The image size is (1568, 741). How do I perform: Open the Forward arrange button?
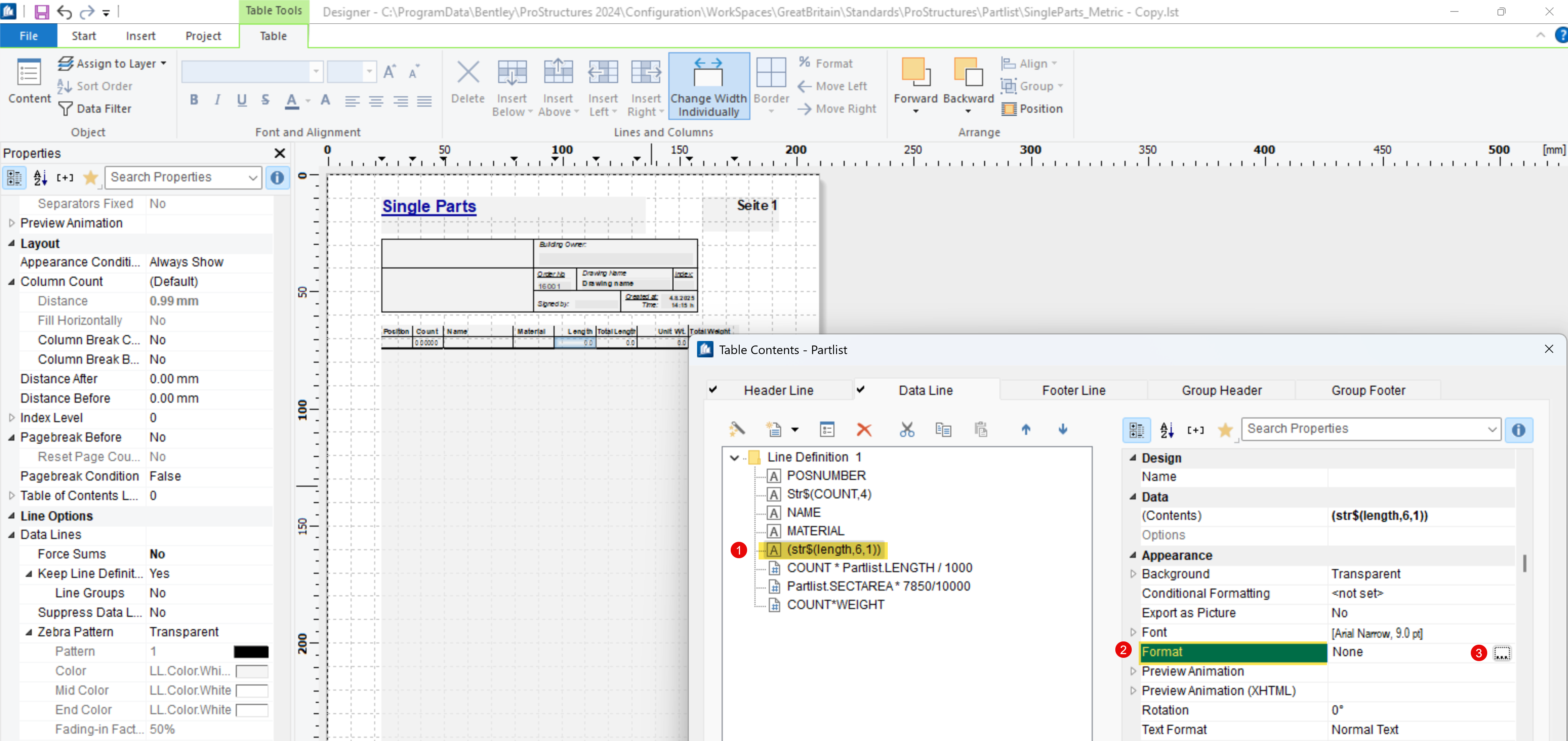[x=915, y=86]
